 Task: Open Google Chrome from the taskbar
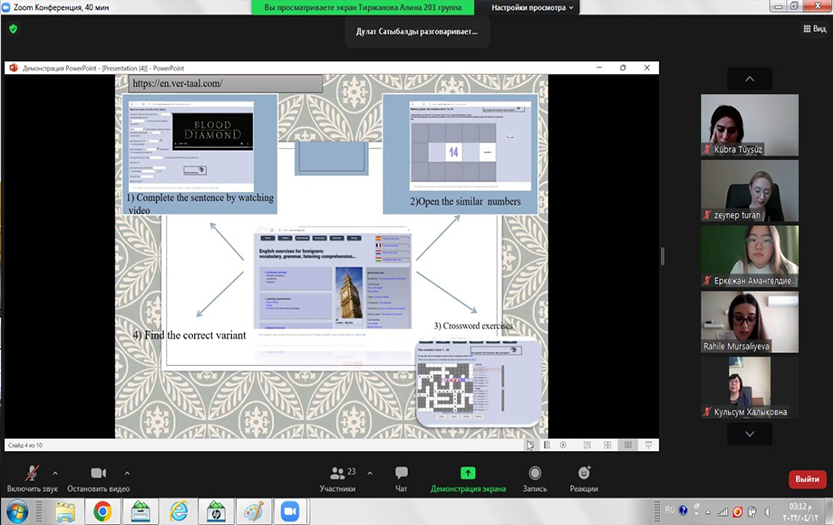coord(102,511)
